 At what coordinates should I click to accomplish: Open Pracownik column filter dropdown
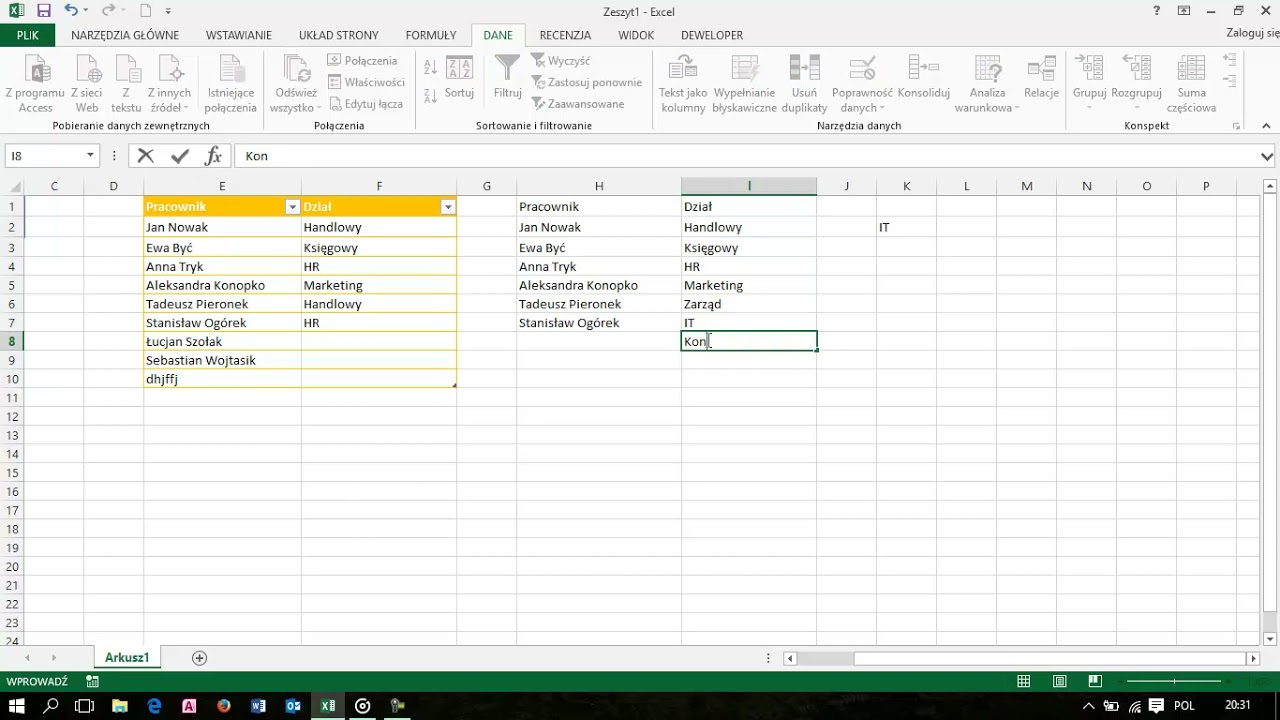[x=292, y=207]
